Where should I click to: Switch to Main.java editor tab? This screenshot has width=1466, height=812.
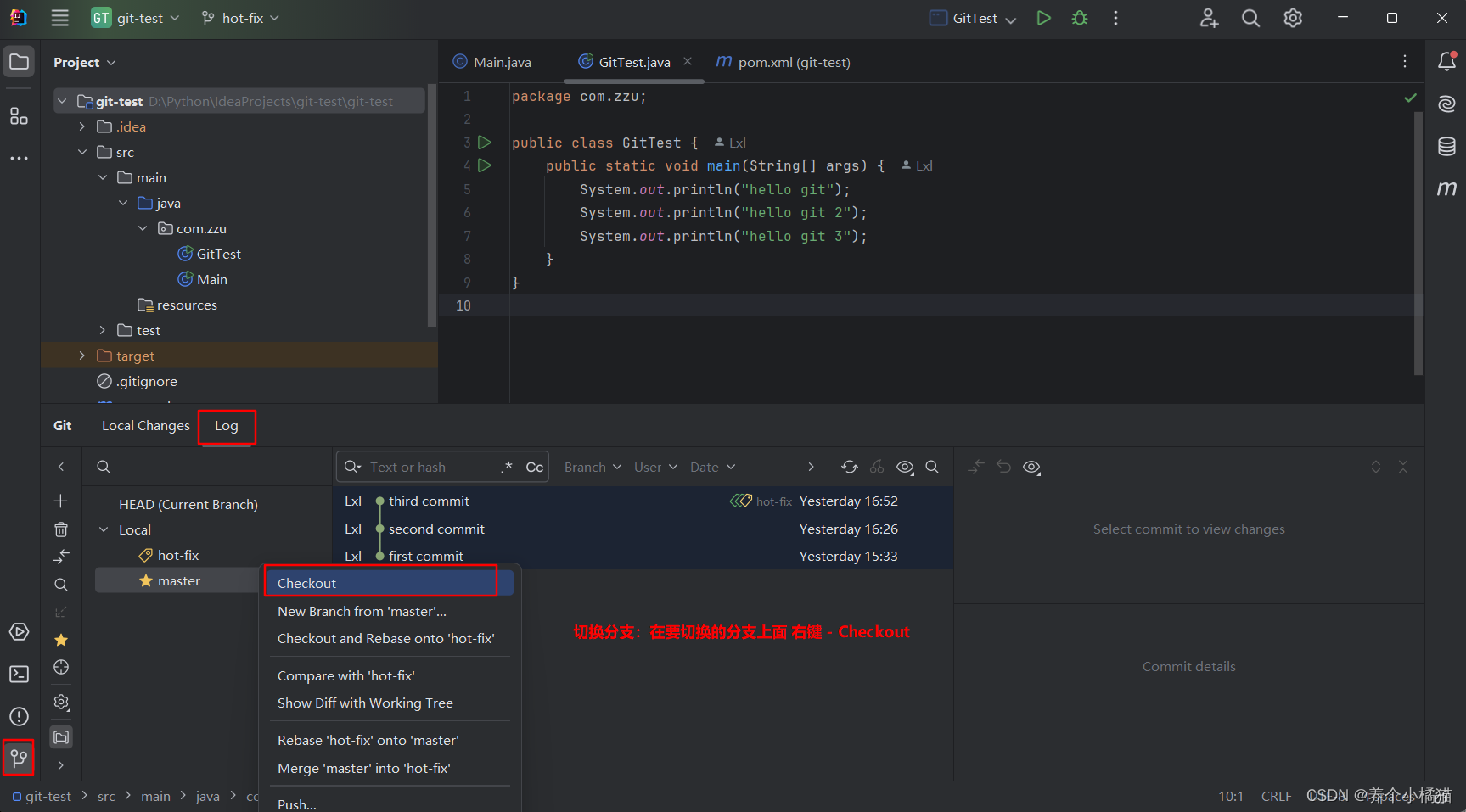tap(492, 62)
